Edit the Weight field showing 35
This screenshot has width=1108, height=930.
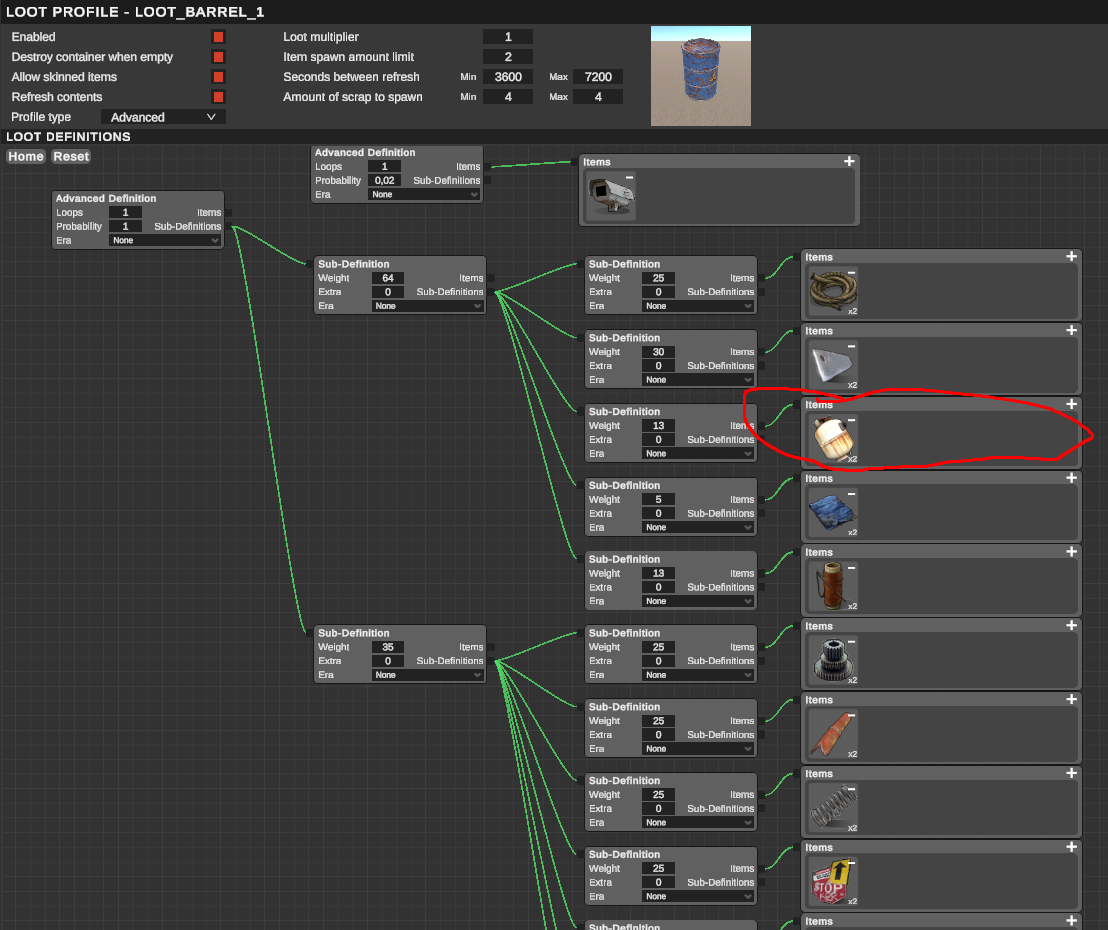[388, 647]
